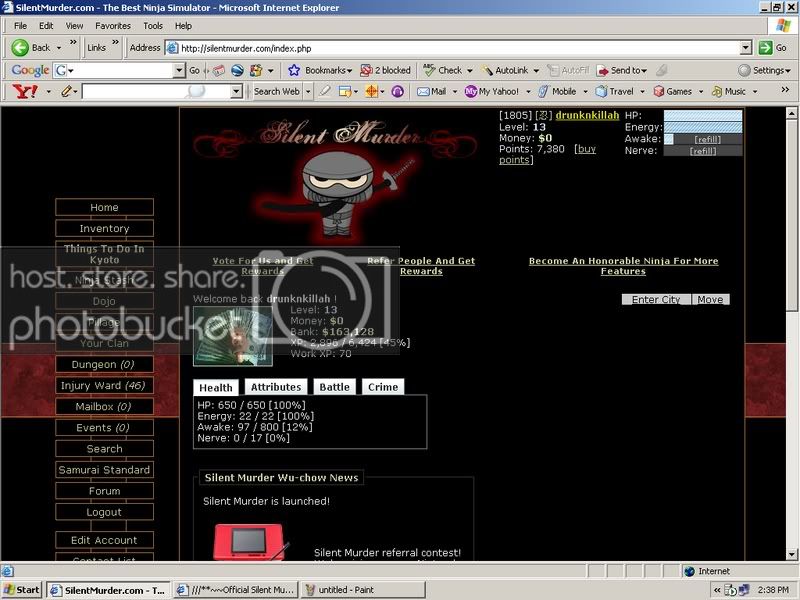Open the address bar dropdown
800x600 pixels.
(746, 48)
